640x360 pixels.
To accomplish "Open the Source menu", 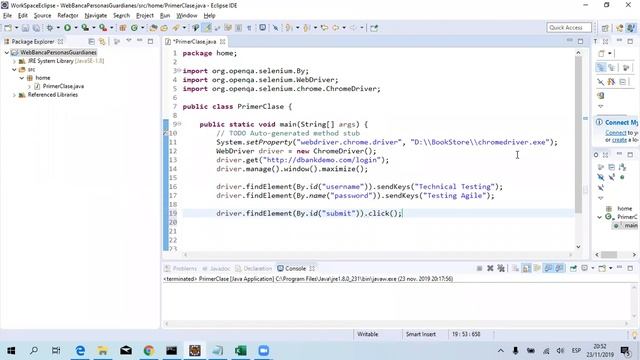I will (42, 16).
